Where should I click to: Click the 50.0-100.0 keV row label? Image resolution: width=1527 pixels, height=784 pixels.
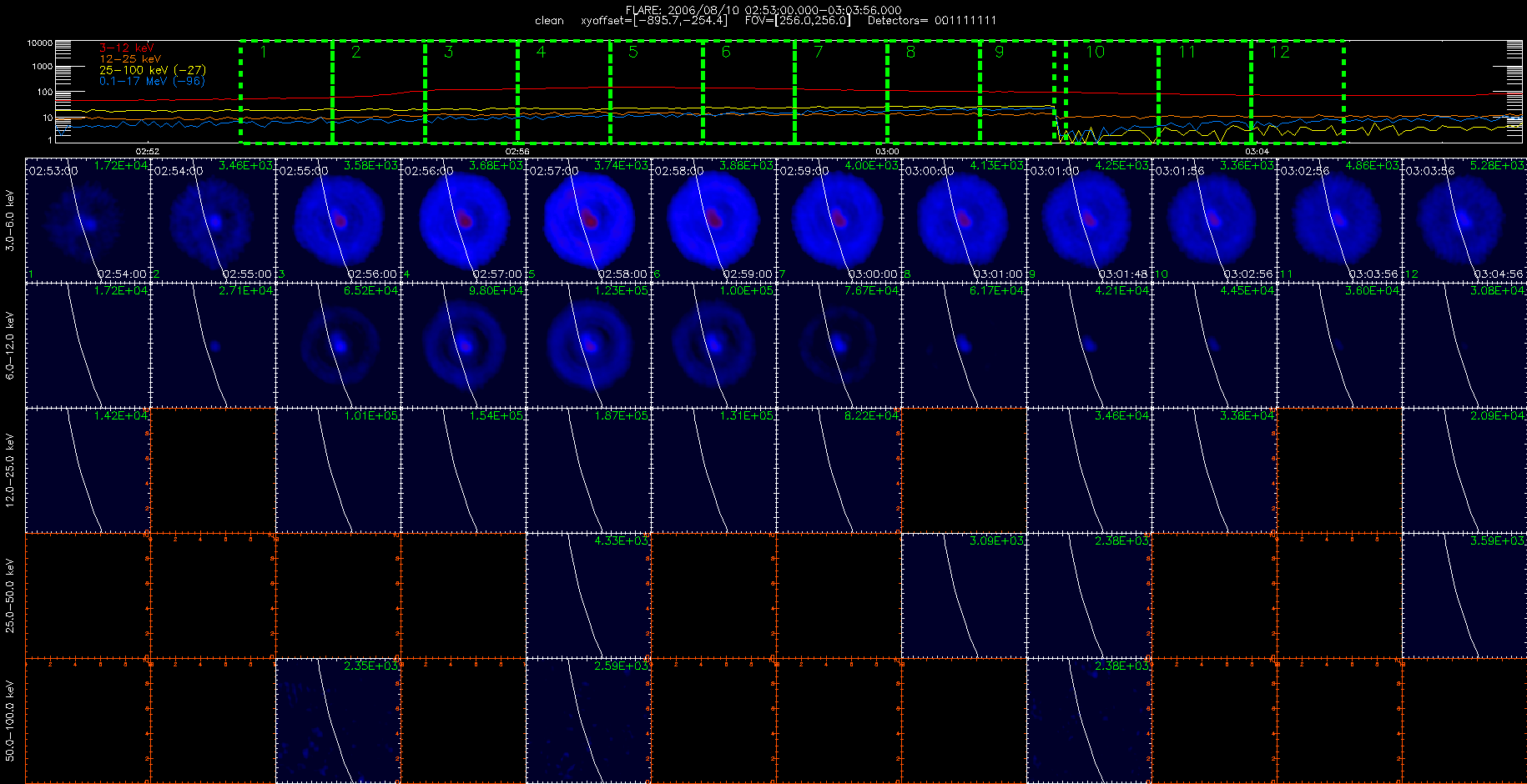point(10,721)
